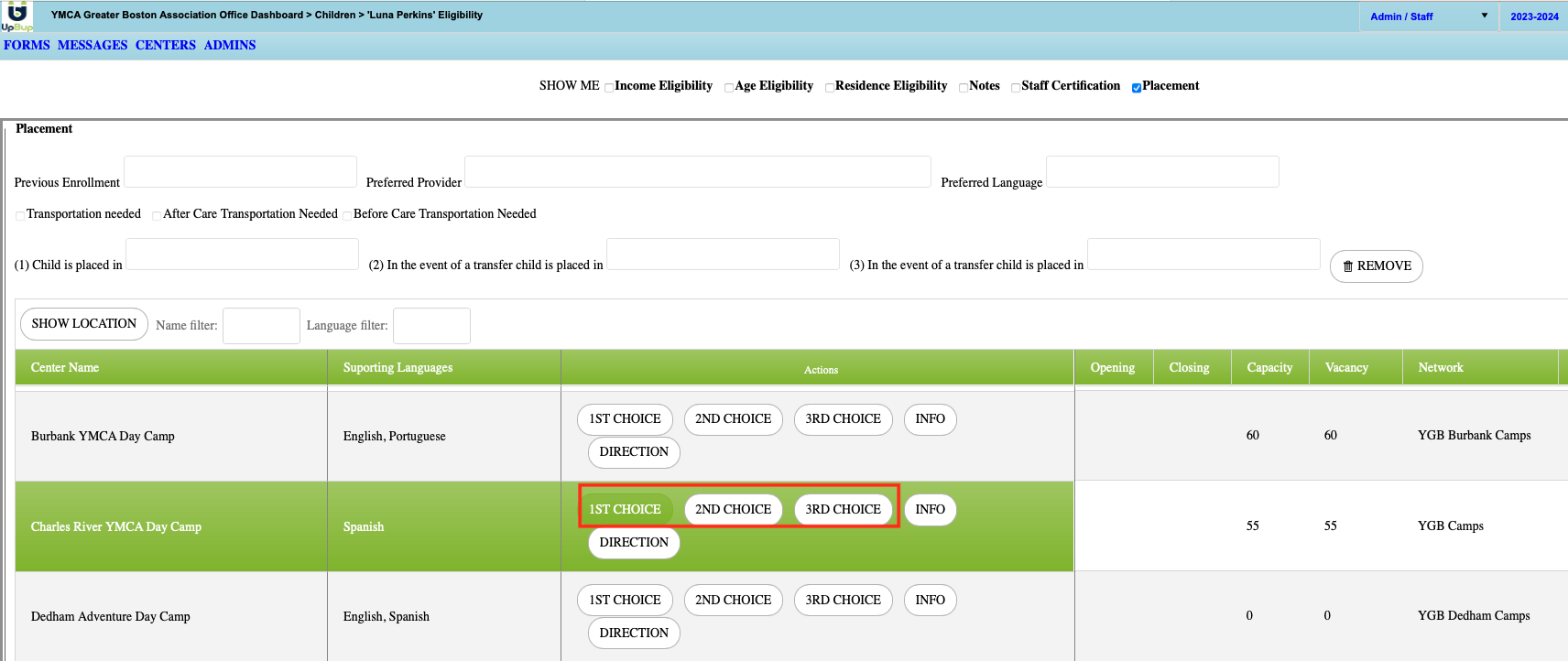Click the third transfer placement field
Screen dimensions: 1568x661
coord(1203,254)
